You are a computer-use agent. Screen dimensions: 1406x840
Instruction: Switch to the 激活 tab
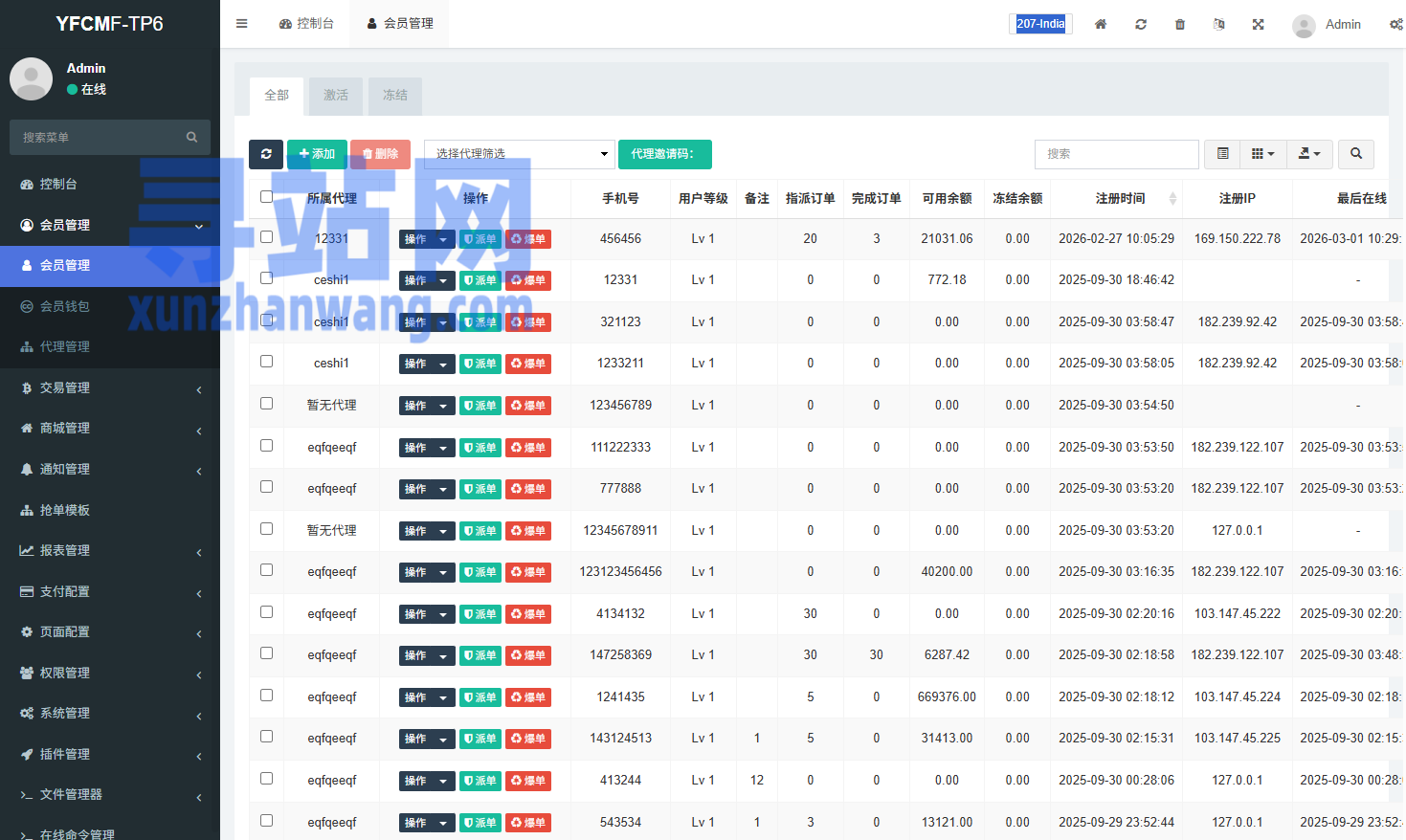point(336,96)
